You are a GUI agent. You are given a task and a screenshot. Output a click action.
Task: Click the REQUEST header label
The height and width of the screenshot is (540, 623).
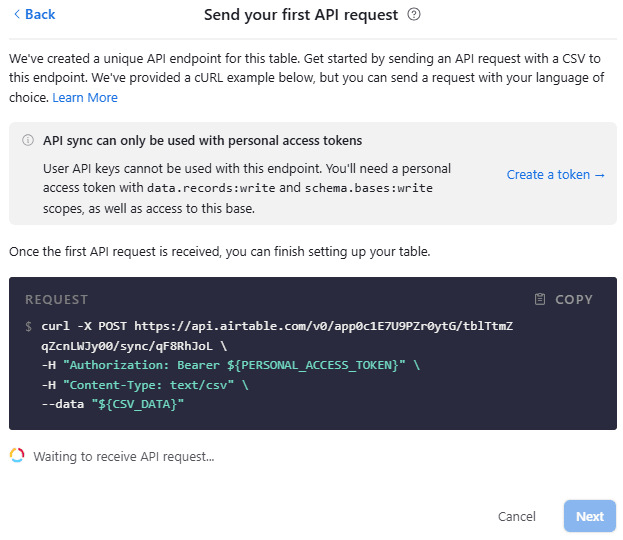pyautogui.click(x=57, y=299)
